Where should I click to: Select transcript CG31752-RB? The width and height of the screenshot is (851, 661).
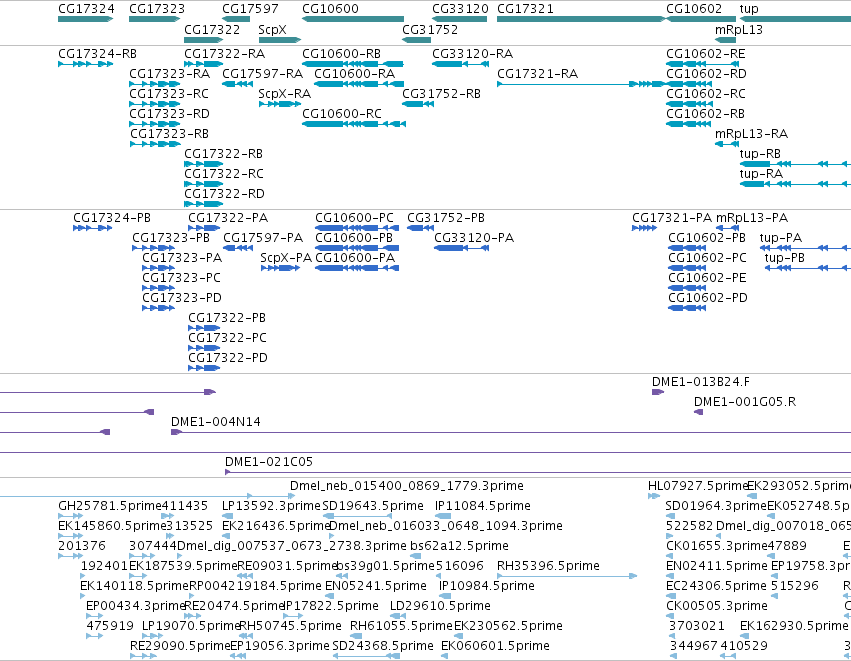coord(441,94)
